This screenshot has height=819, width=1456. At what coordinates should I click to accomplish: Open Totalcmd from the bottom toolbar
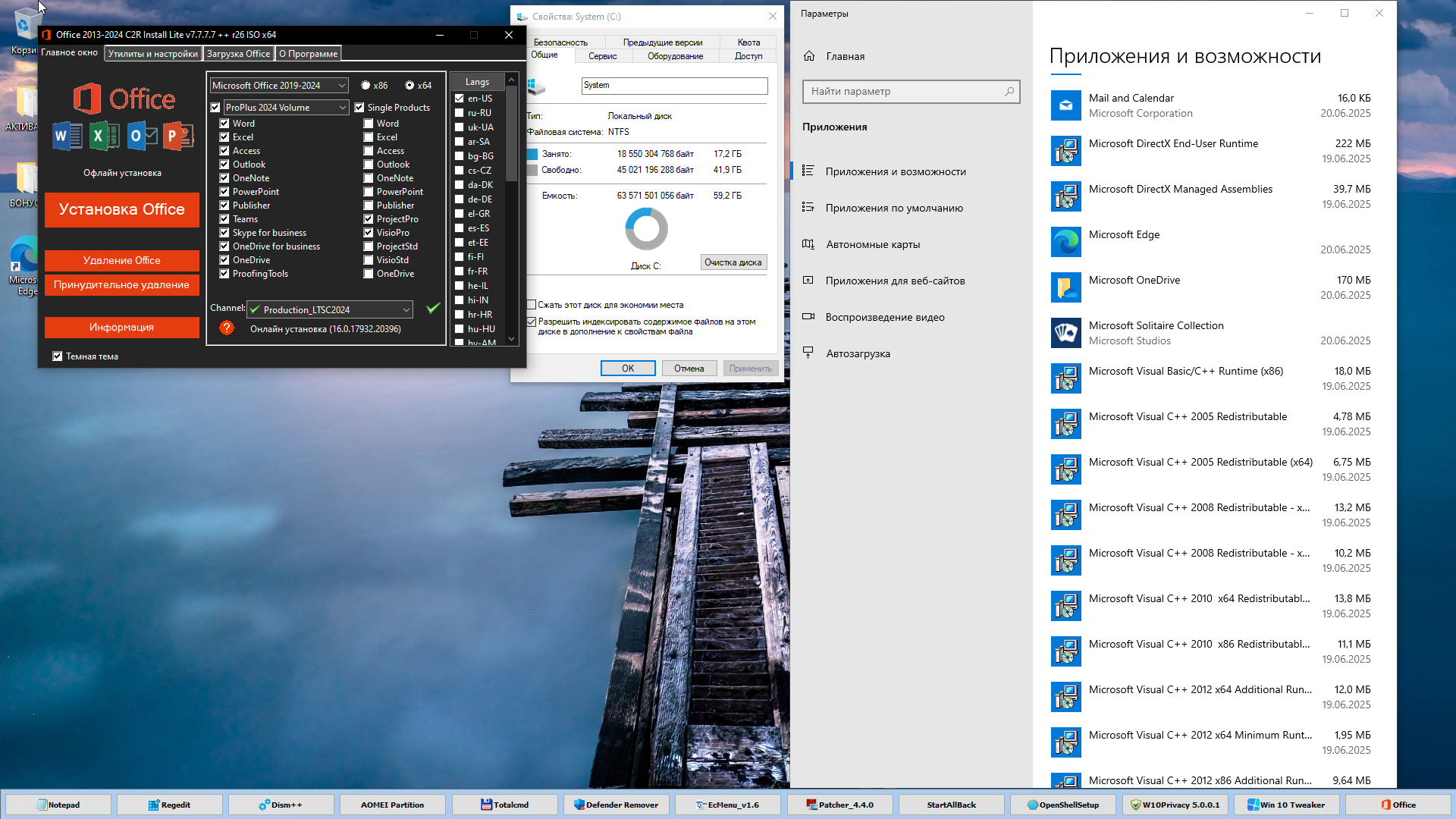[505, 805]
